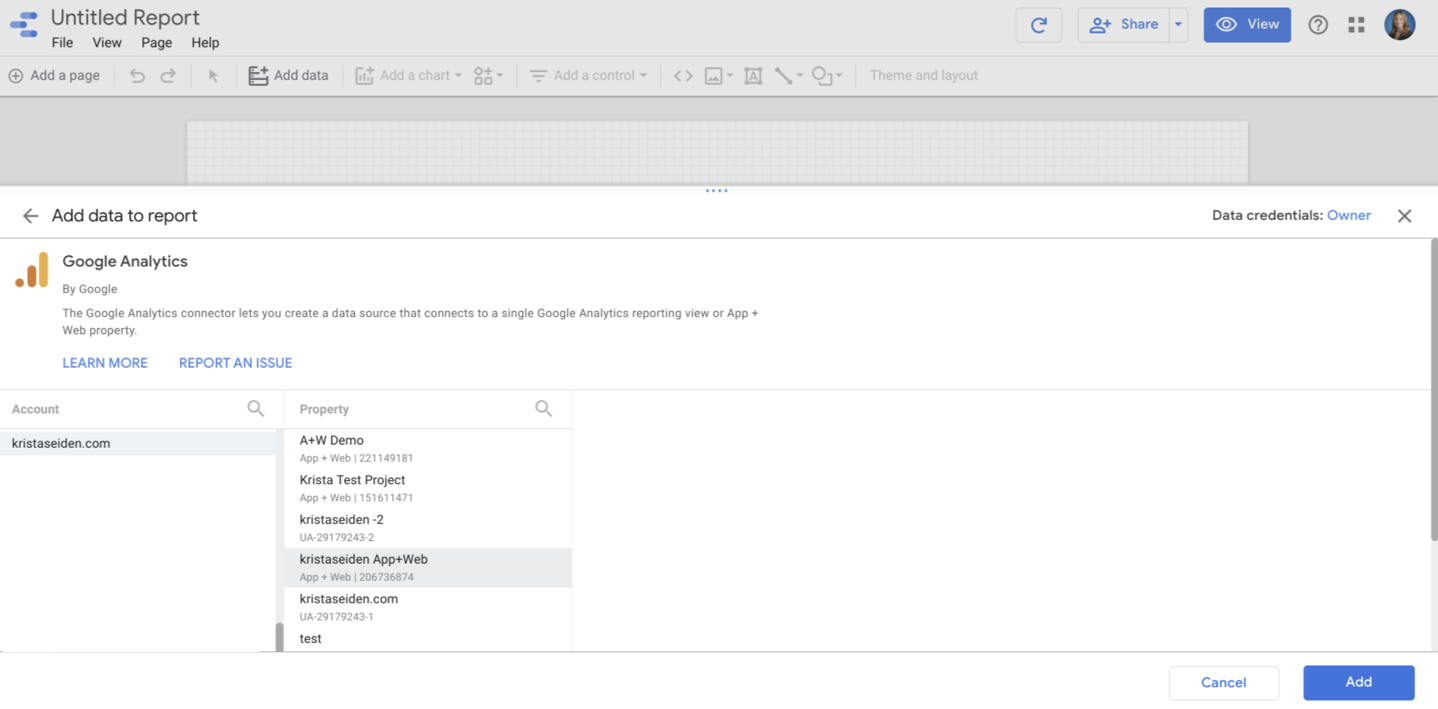
Task: Select the pointer selection tool
Action: (x=213, y=75)
